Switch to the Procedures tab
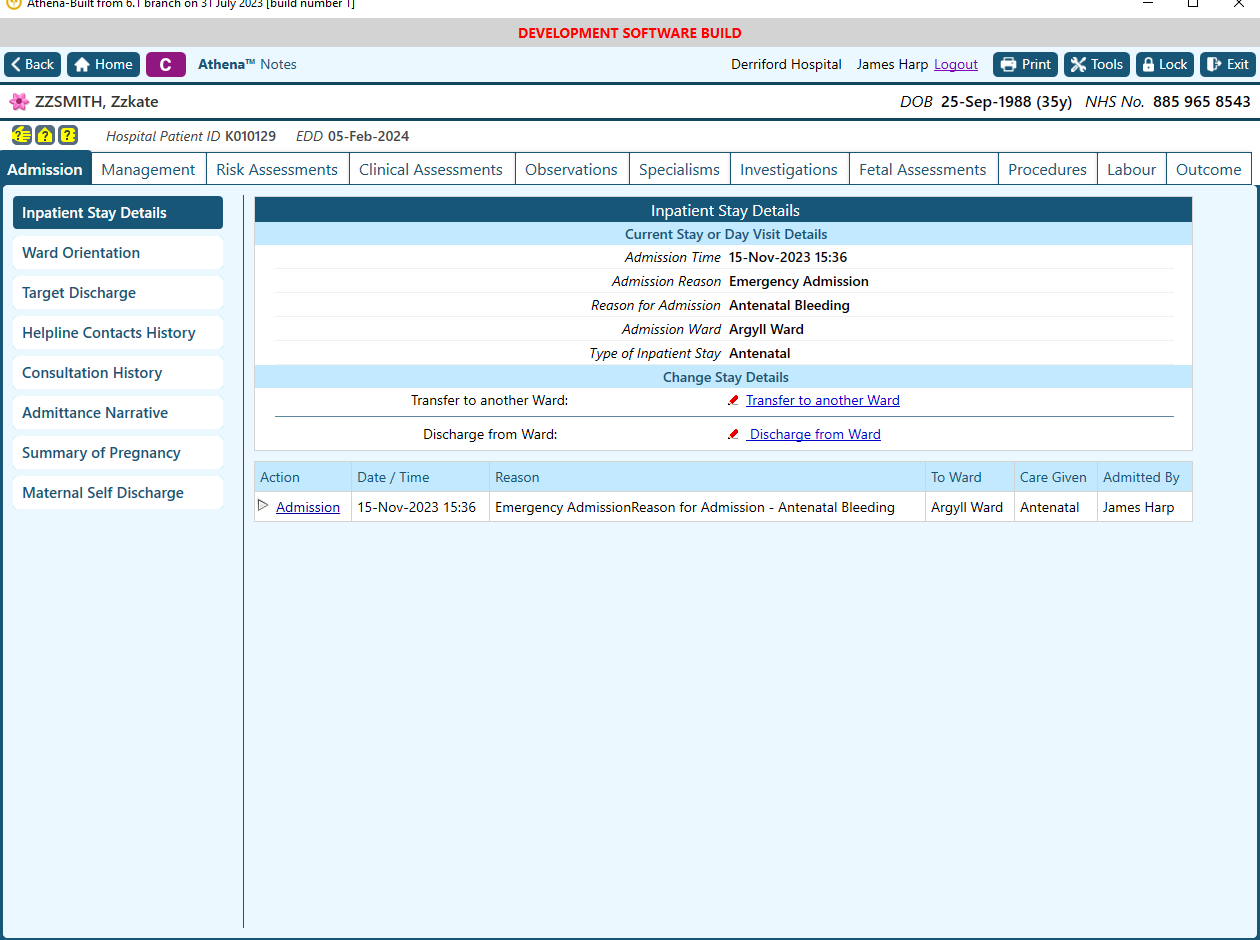1260x940 pixels. (x=1047, y=169)
